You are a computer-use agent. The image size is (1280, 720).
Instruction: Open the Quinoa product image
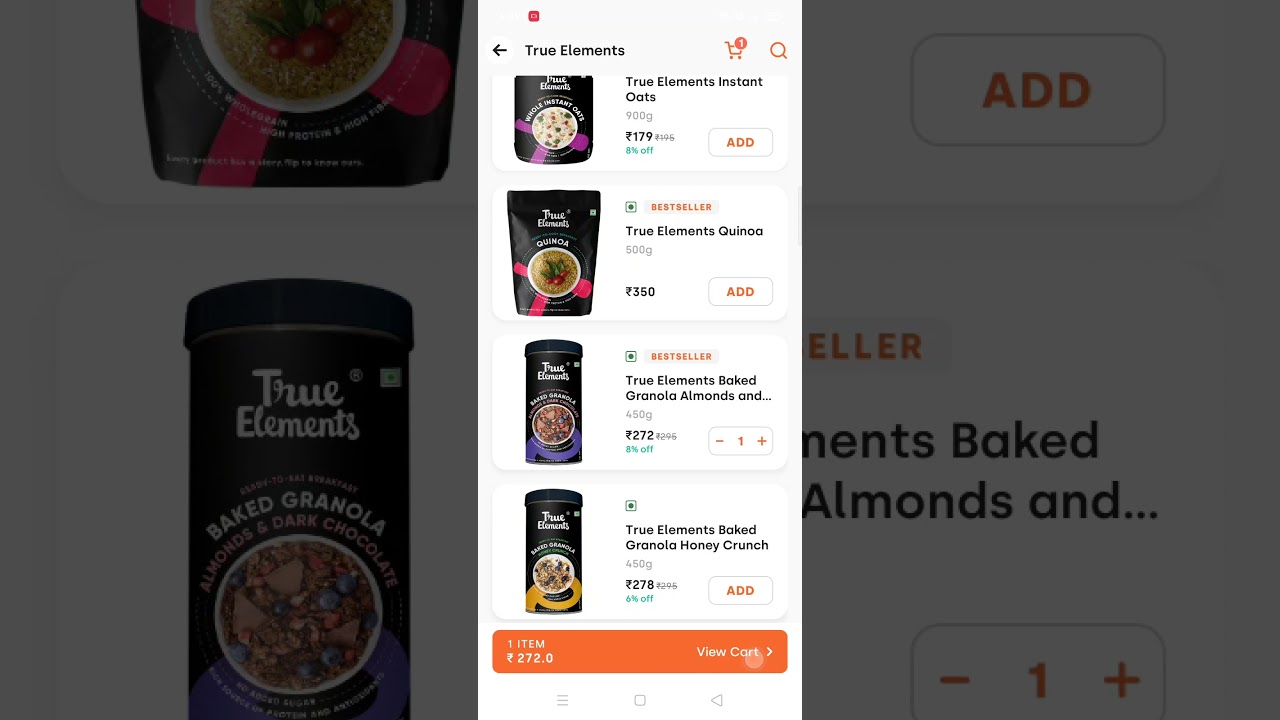[554, 253]
